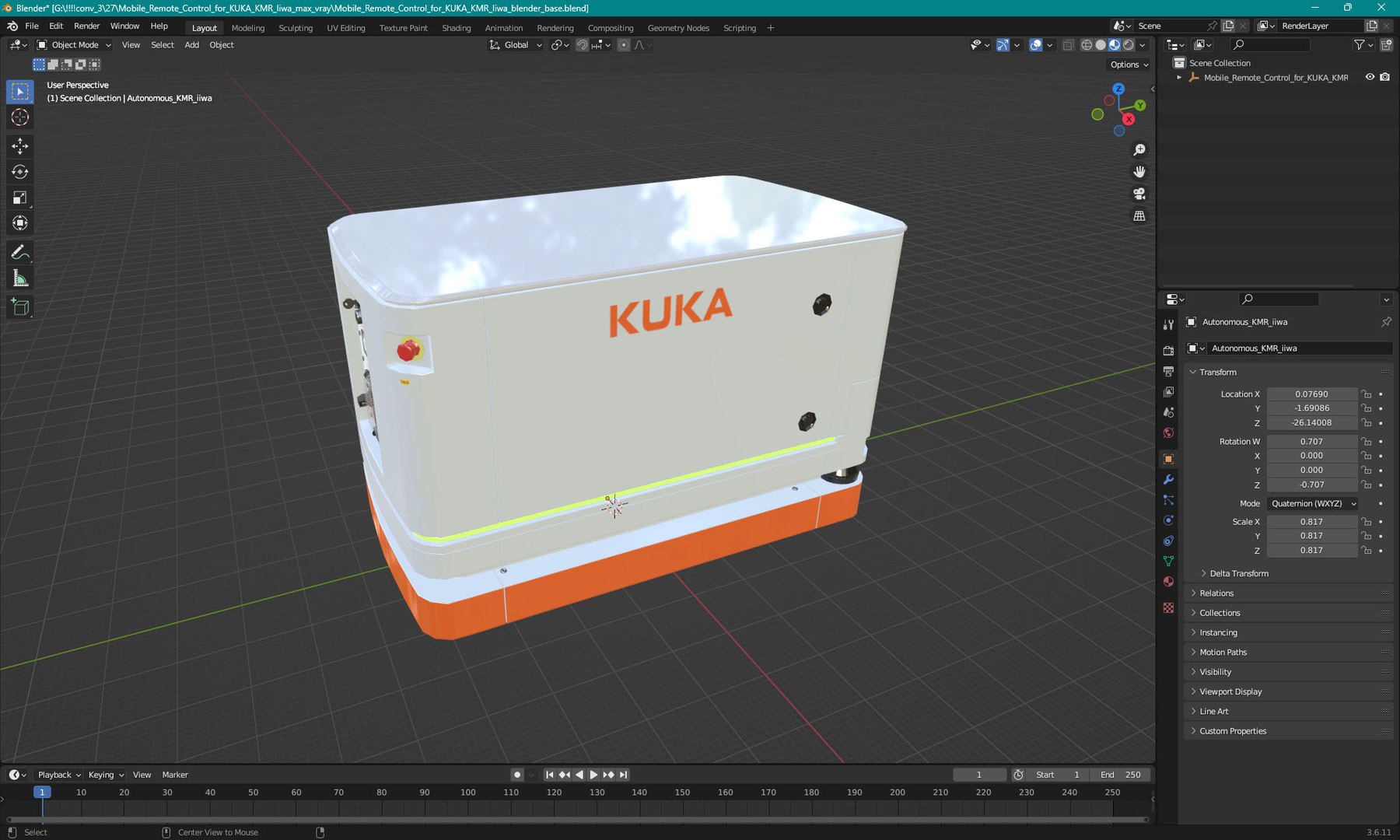Image resolution: width=1400 pixels, height=840 pixels.
Task: Select the Annotate tool
Action: click(20, 253)
